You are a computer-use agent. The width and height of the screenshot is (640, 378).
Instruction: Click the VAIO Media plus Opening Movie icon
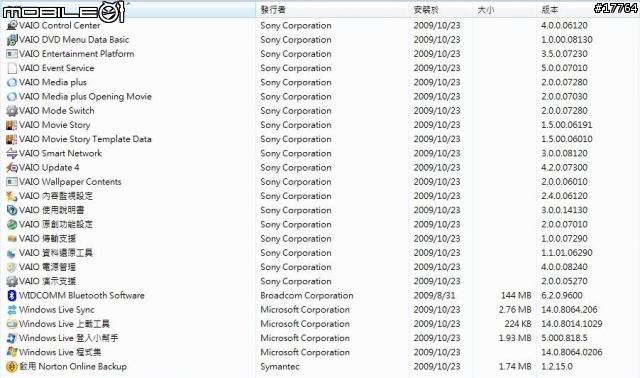[12, 97]
